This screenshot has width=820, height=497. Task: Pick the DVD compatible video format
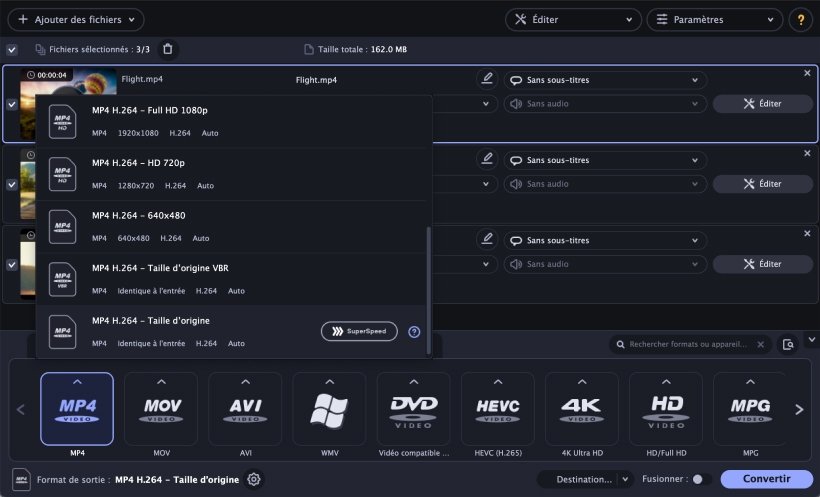[x=414, y=409]
